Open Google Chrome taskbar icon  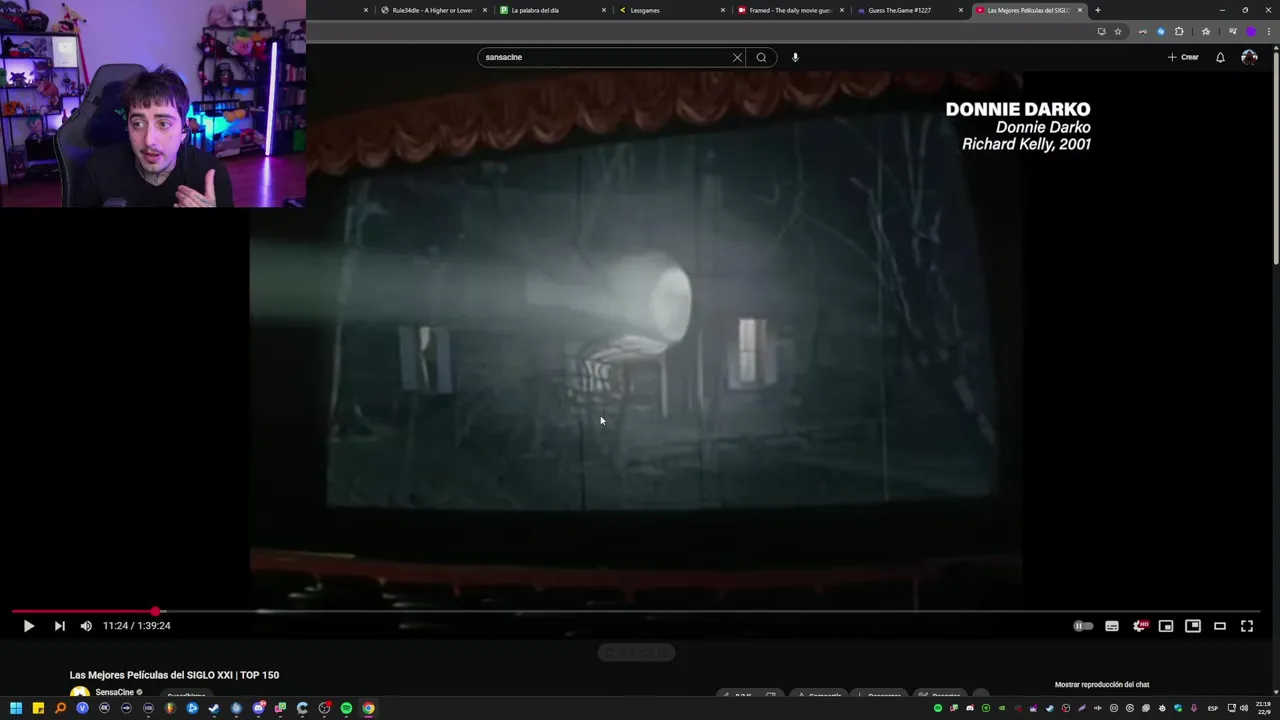[368, 708]
